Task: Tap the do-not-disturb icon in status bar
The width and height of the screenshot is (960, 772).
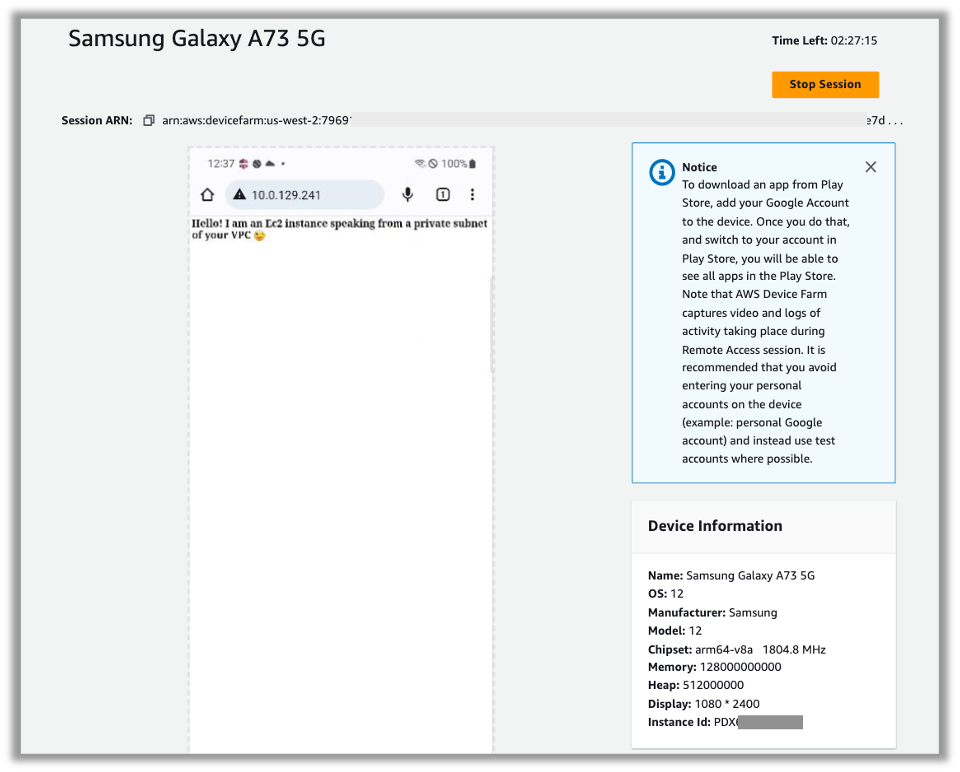Action: tap(434, 163)
